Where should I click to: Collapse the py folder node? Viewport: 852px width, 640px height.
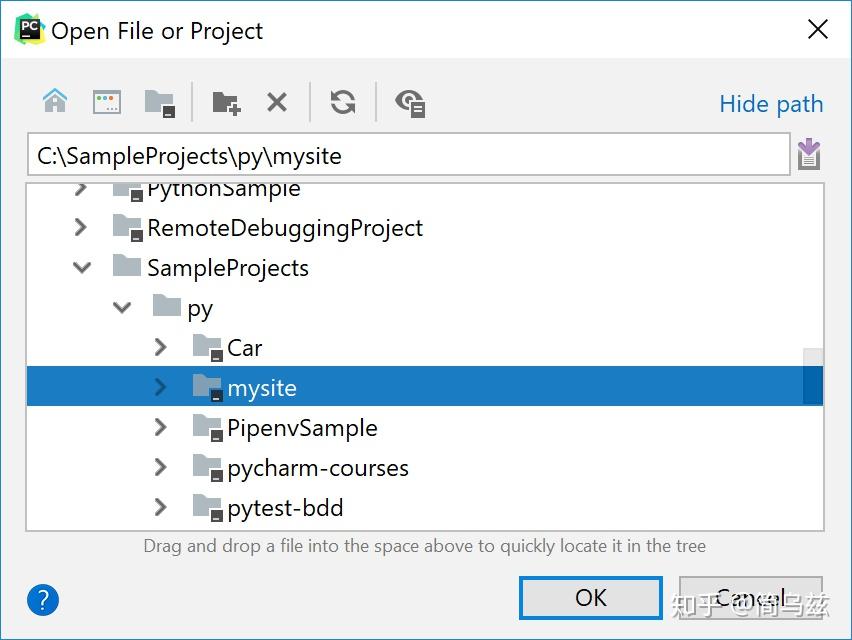[x=121, y=307]
